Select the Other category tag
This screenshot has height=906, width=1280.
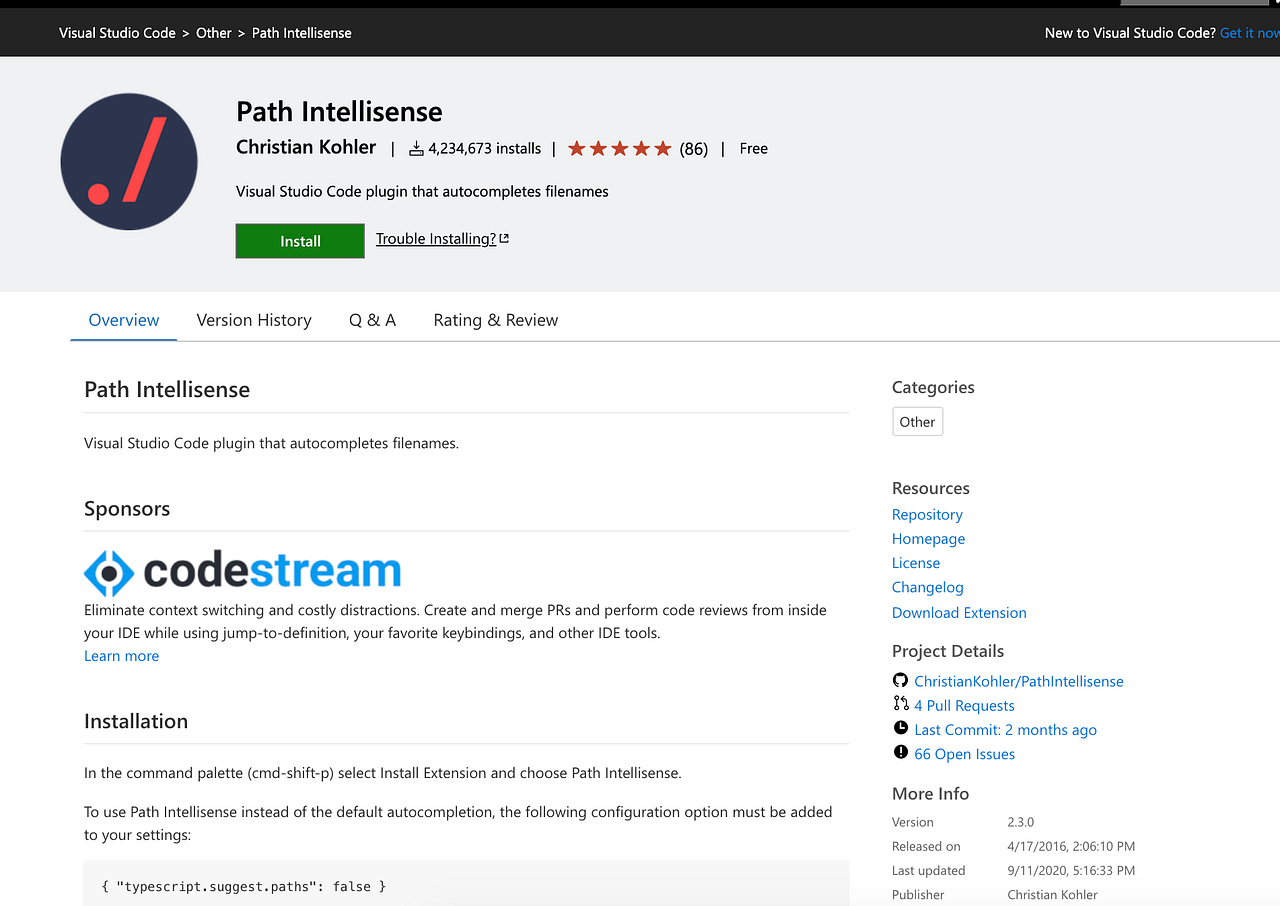coord(917,421)
